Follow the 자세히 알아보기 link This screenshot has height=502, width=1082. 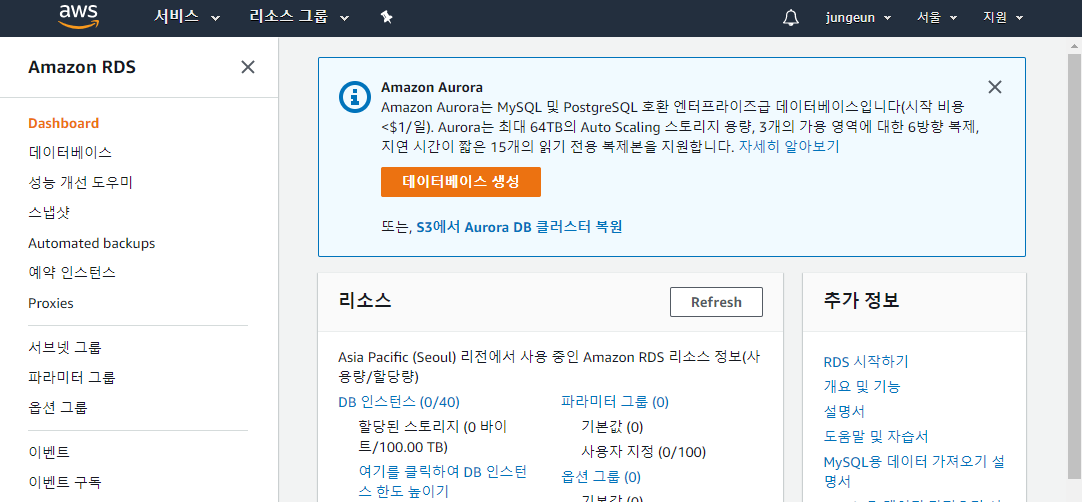[789, 146]
